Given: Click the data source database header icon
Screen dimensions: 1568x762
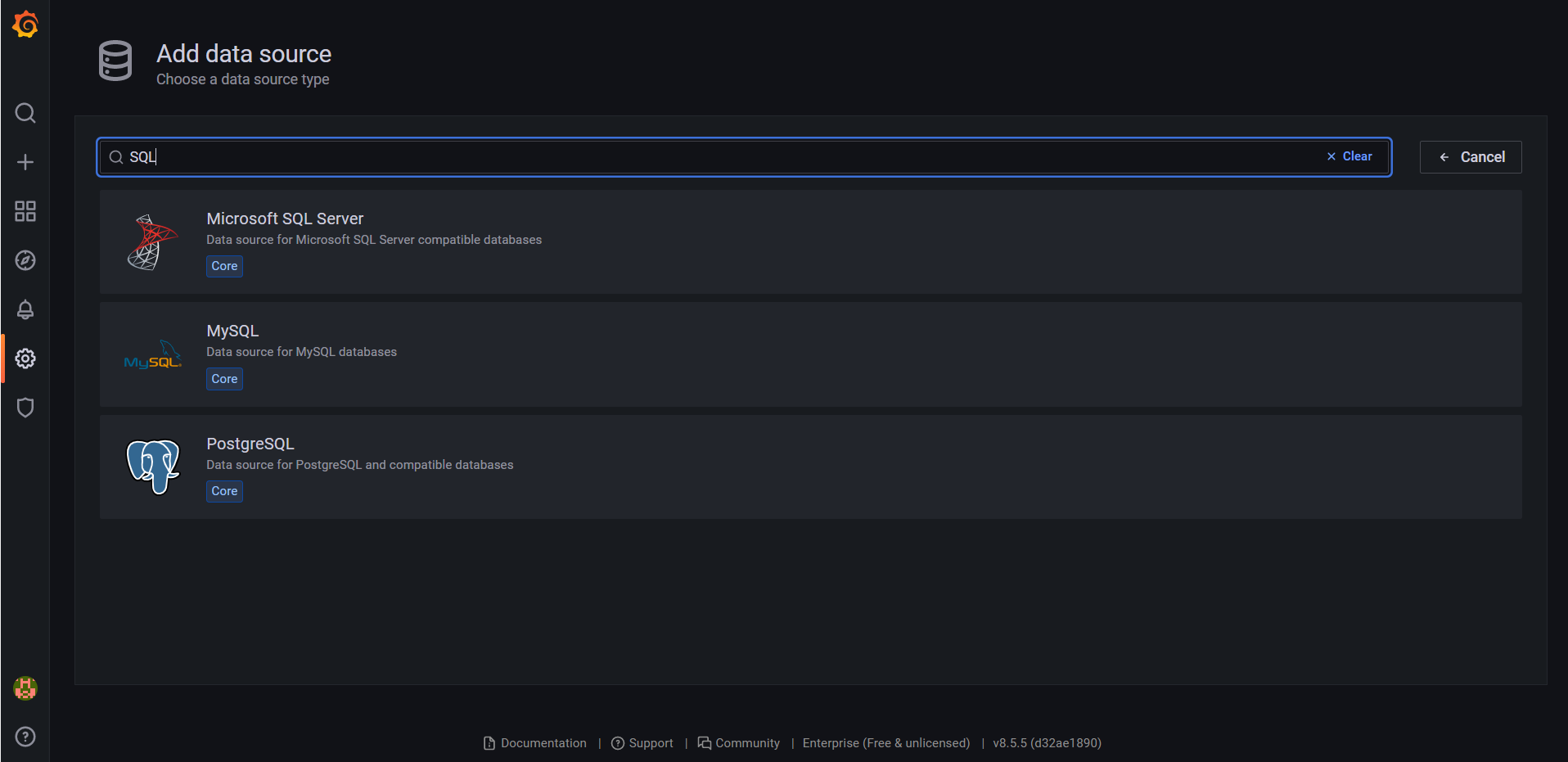Looking at the screenshot, I should coord(115,61).
